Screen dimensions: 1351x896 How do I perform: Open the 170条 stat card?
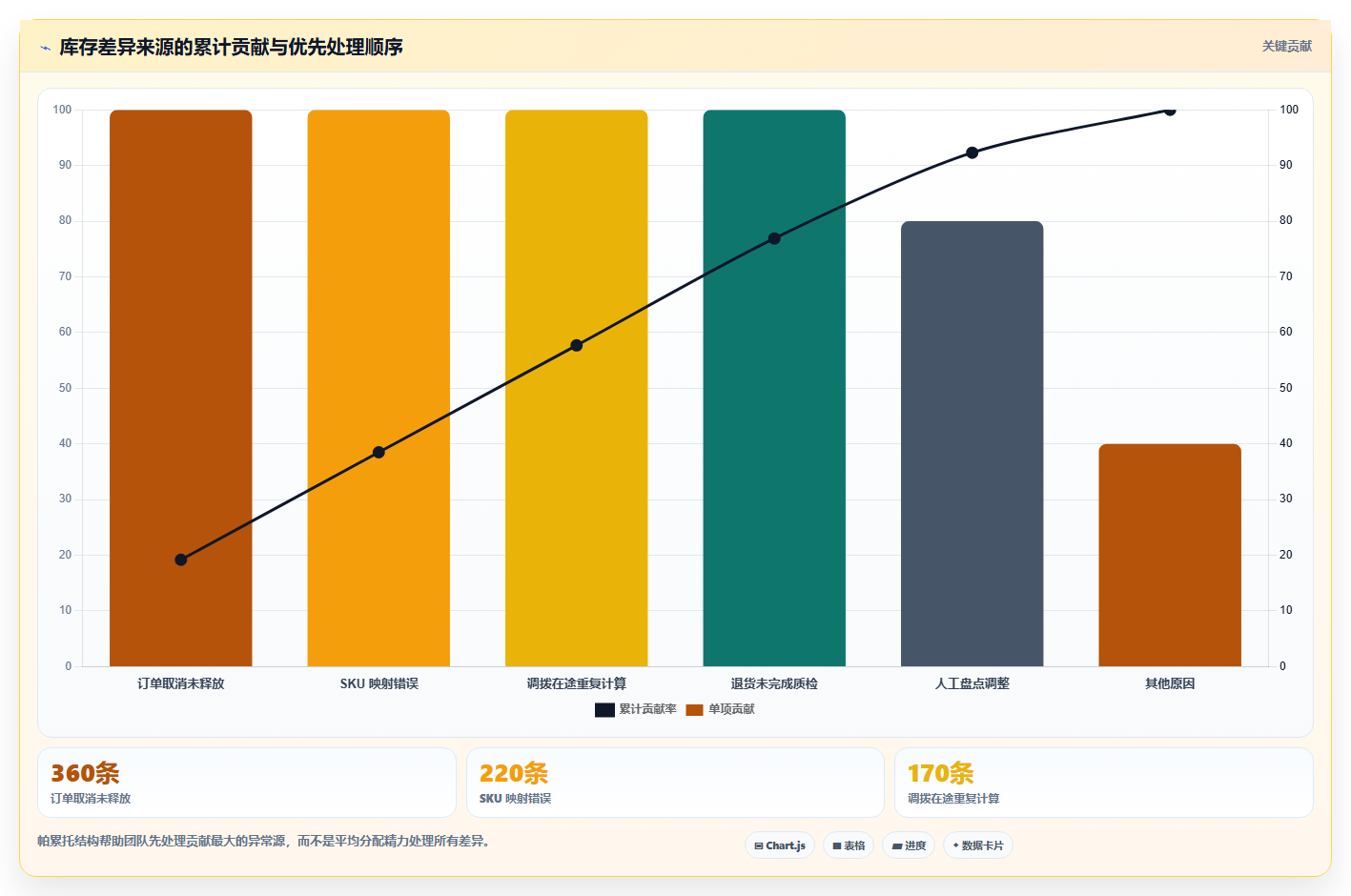[x=1104, y=783]
